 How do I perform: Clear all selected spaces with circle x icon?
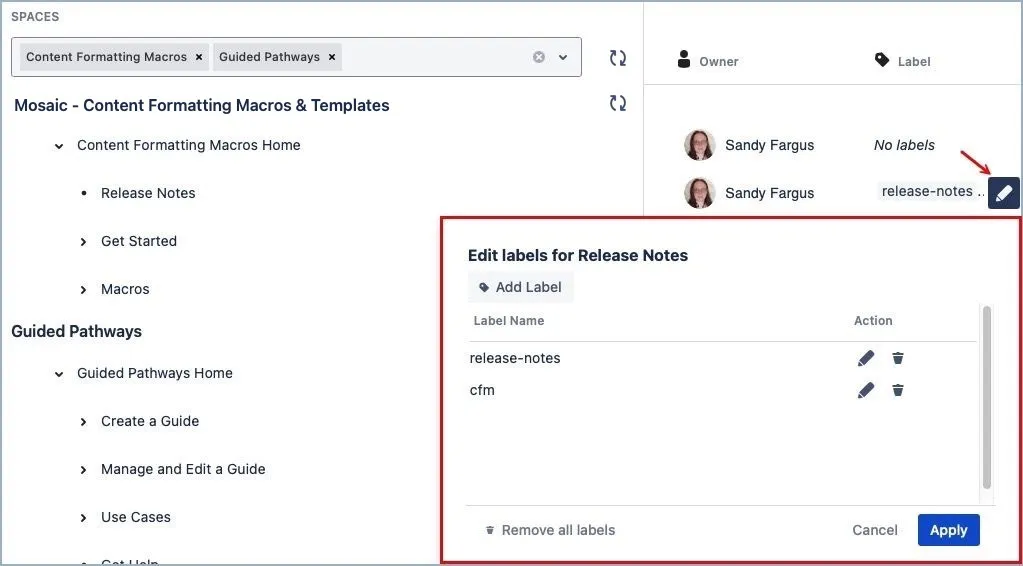point(539,57)
